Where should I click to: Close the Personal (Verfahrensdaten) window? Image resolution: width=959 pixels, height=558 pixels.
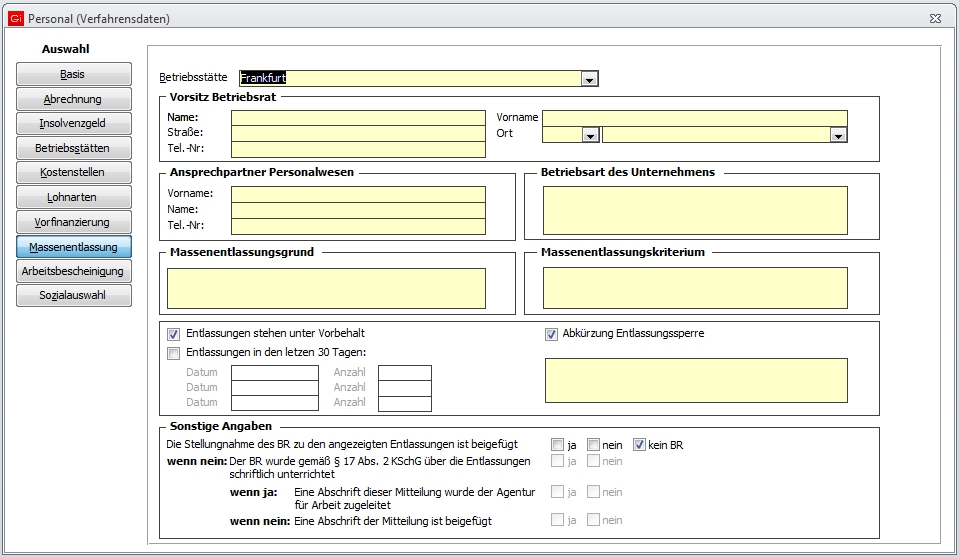pos(935,18)
